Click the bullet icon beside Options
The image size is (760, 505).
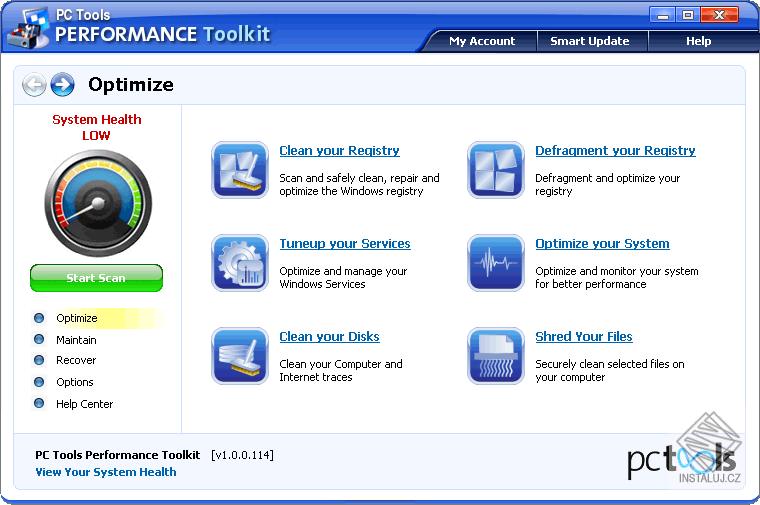(x=39, y=382)
